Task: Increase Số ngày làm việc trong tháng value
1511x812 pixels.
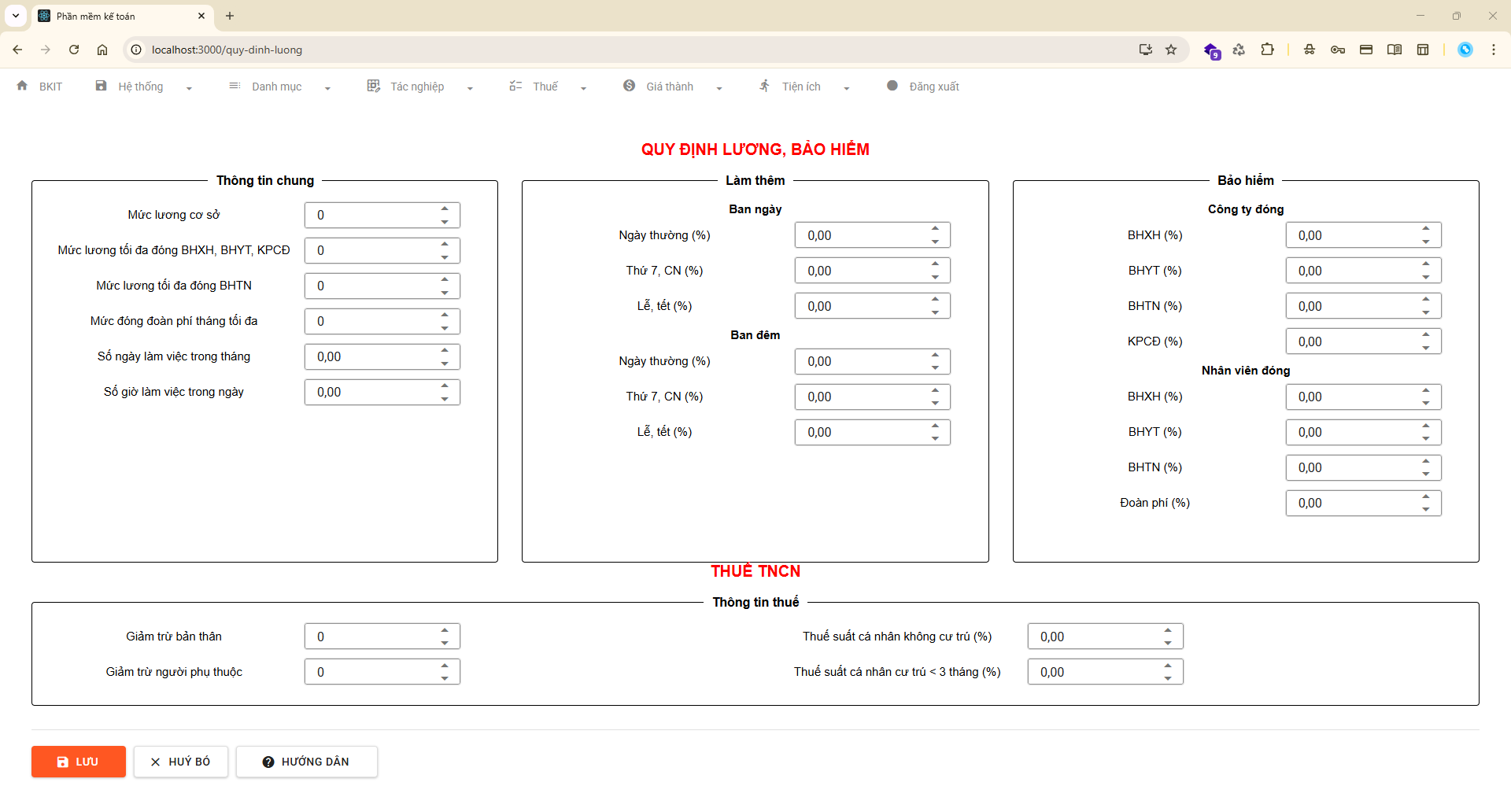Action: 445,350
